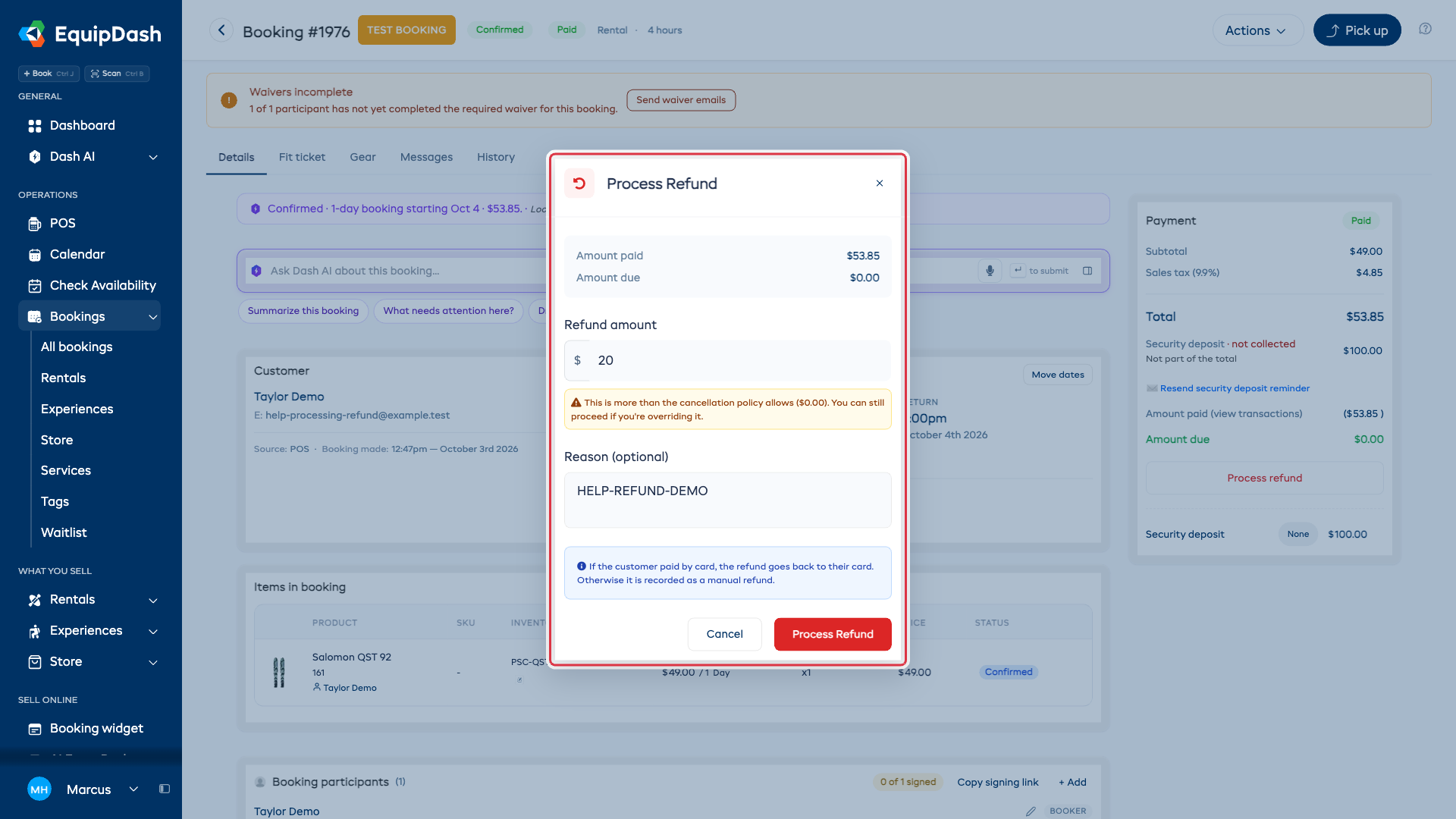
Task: Click the MH user avatar
Action: (x=39, y=789)
